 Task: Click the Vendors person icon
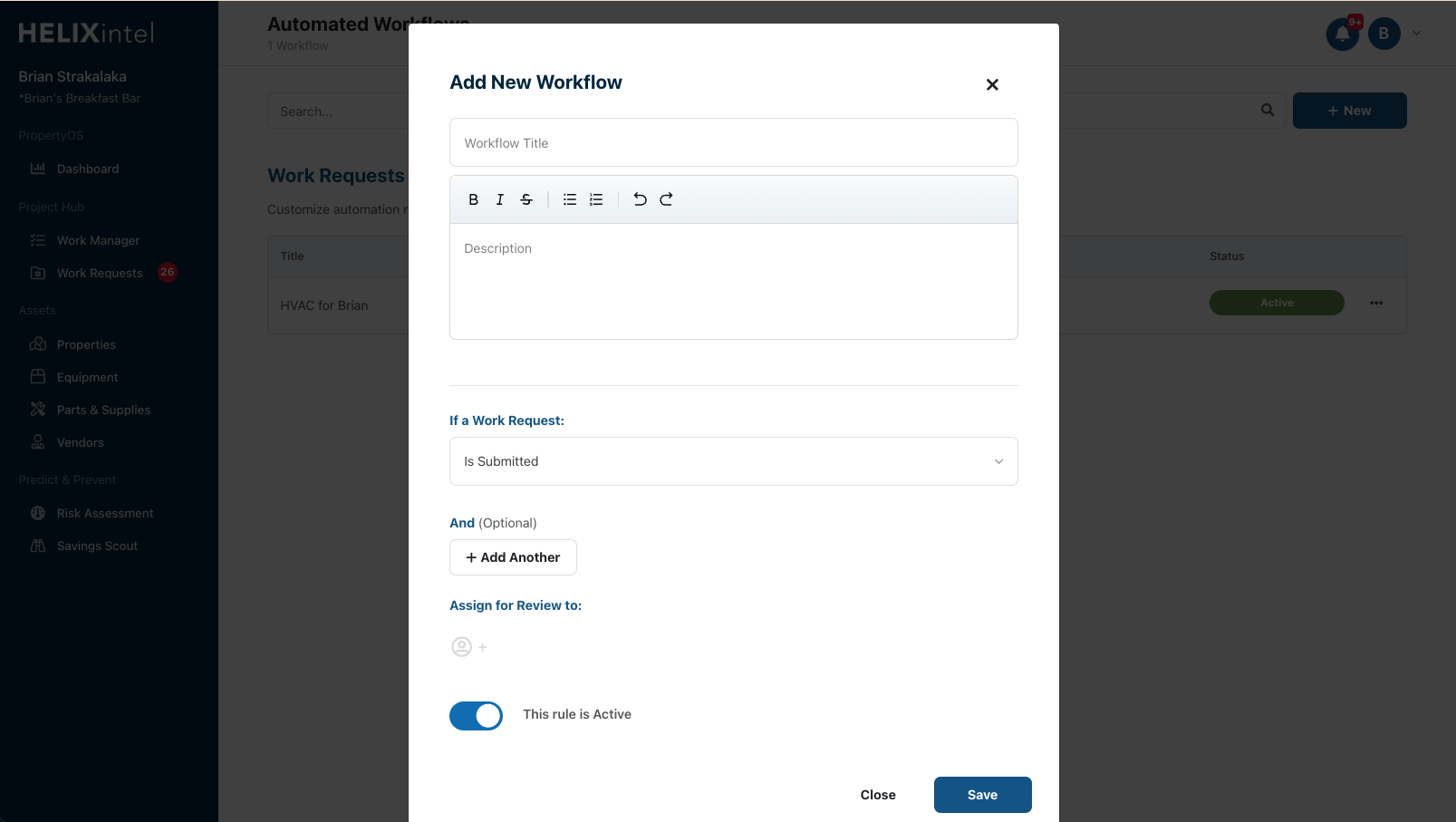(x=38, y=442)
